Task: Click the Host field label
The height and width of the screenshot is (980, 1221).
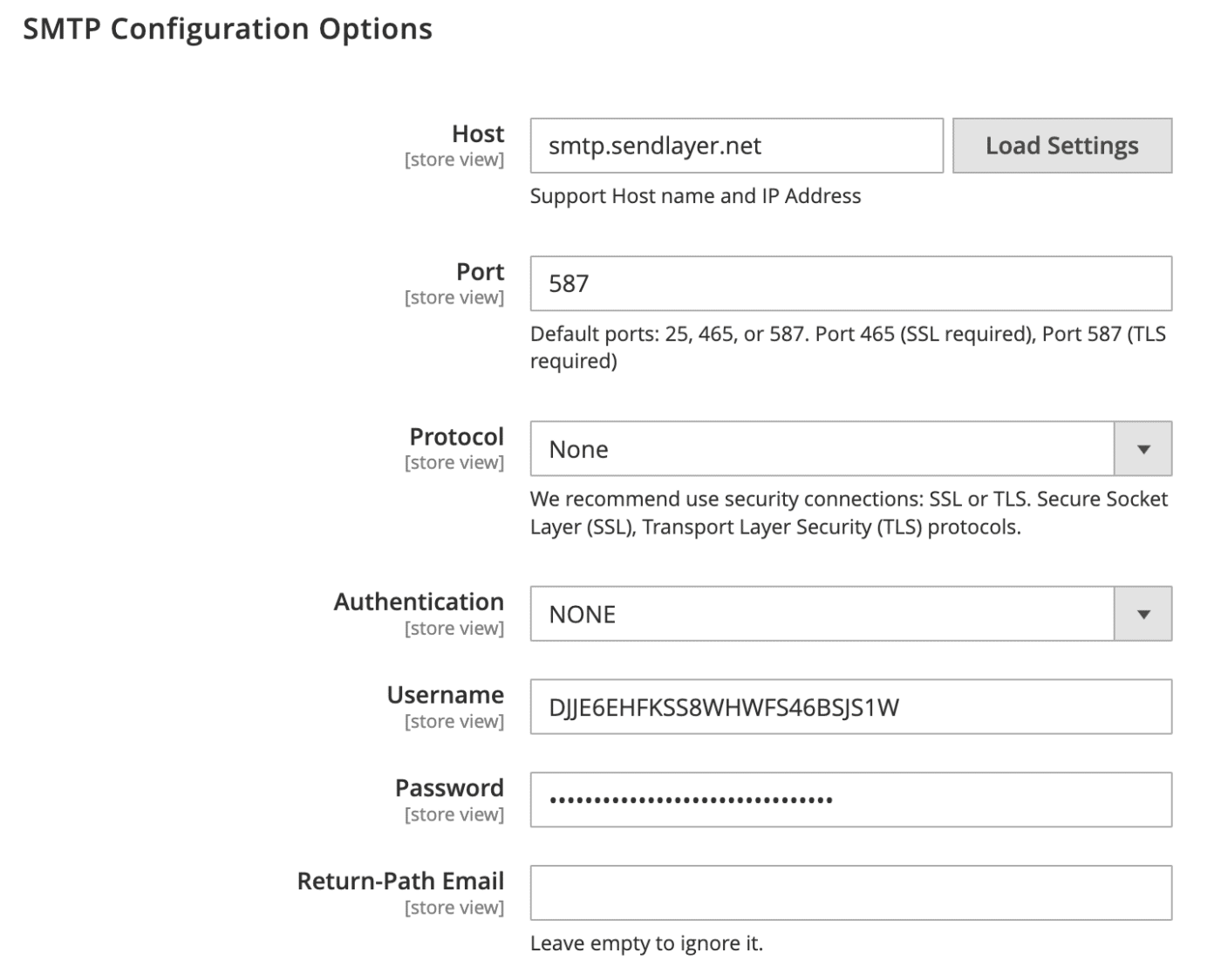Action: (478, 133)
